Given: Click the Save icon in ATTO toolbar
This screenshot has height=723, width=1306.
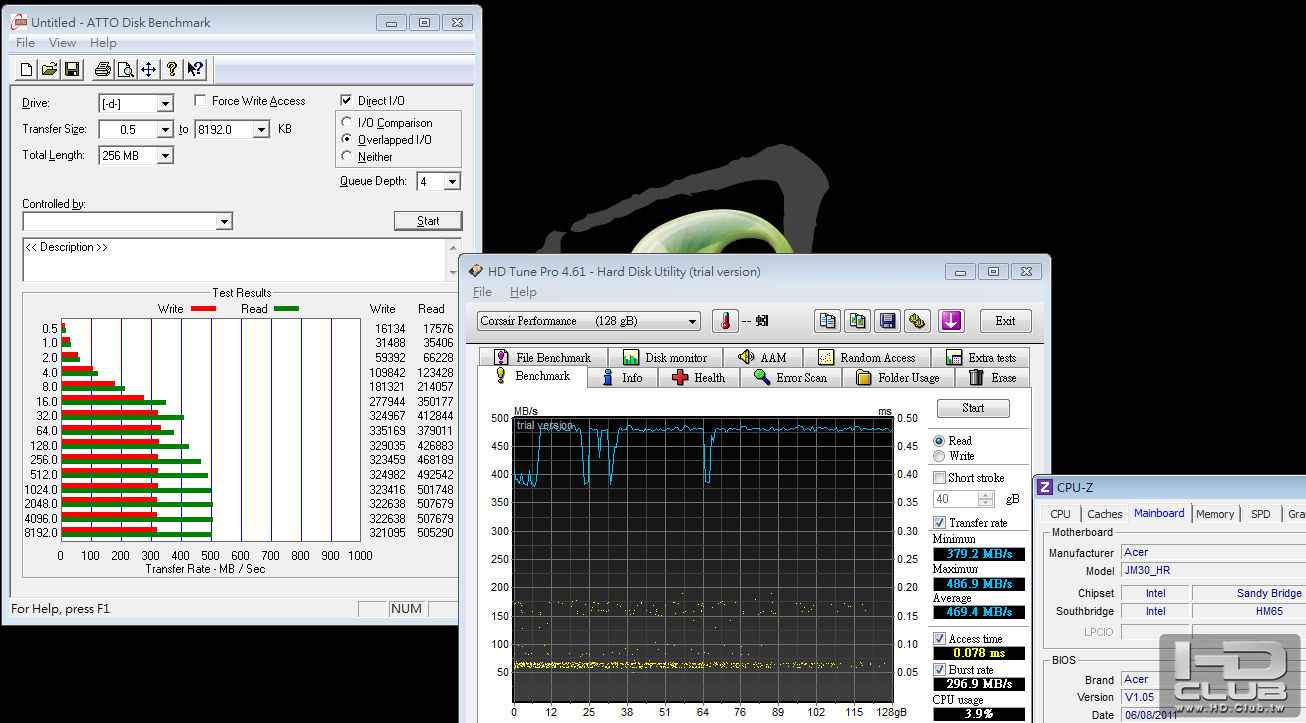Looking at the screenshot, I should pyautogui.click(x=72, y=69).
